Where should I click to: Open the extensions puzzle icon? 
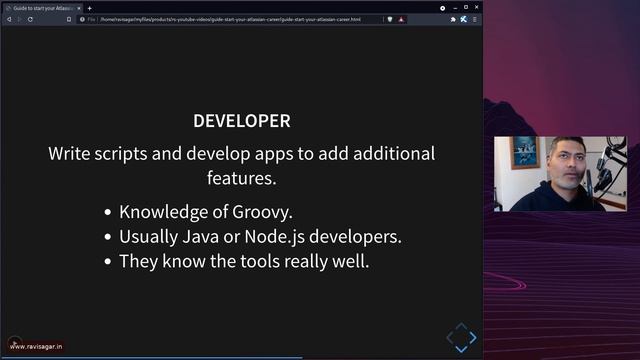pos(453,19)
